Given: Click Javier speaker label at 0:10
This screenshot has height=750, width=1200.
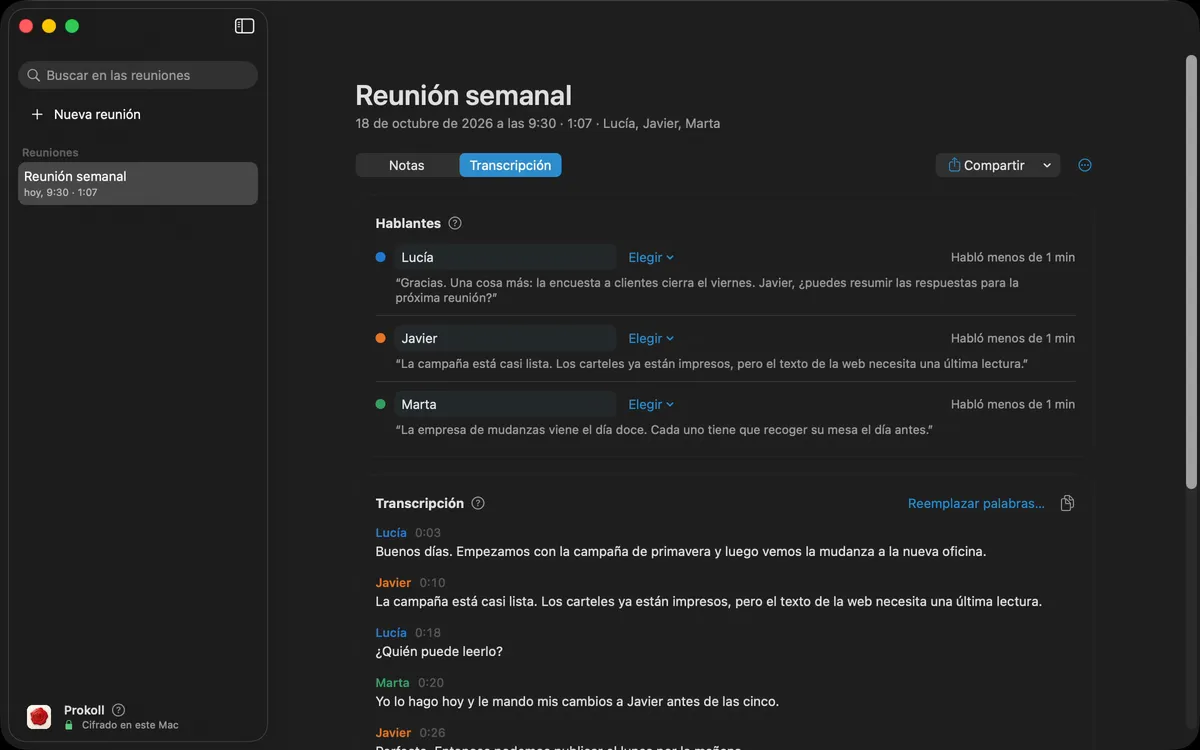Looking at the screenshot, I should [393, 582].
